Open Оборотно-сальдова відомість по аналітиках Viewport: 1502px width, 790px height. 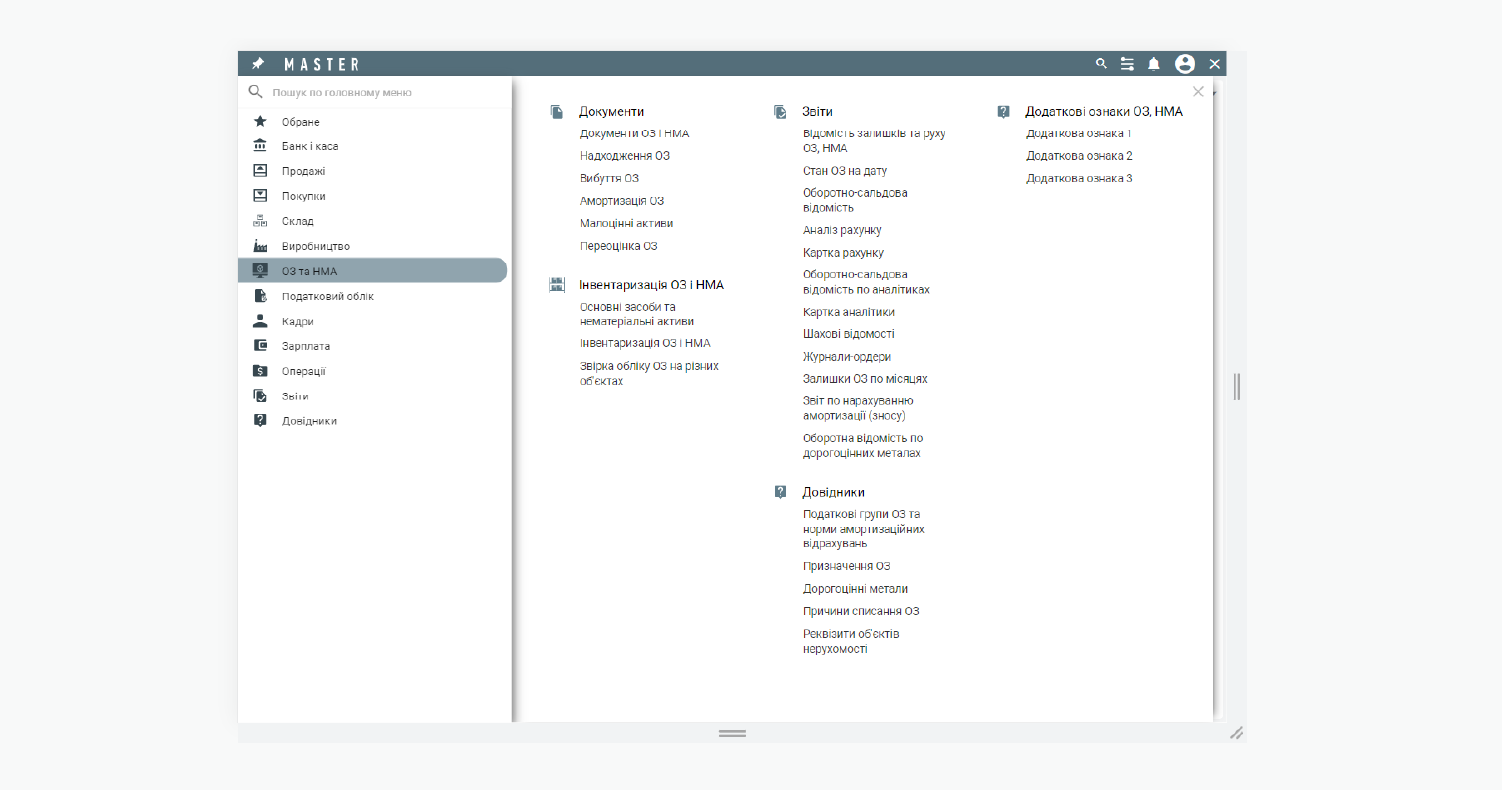(x=866, y=282)
